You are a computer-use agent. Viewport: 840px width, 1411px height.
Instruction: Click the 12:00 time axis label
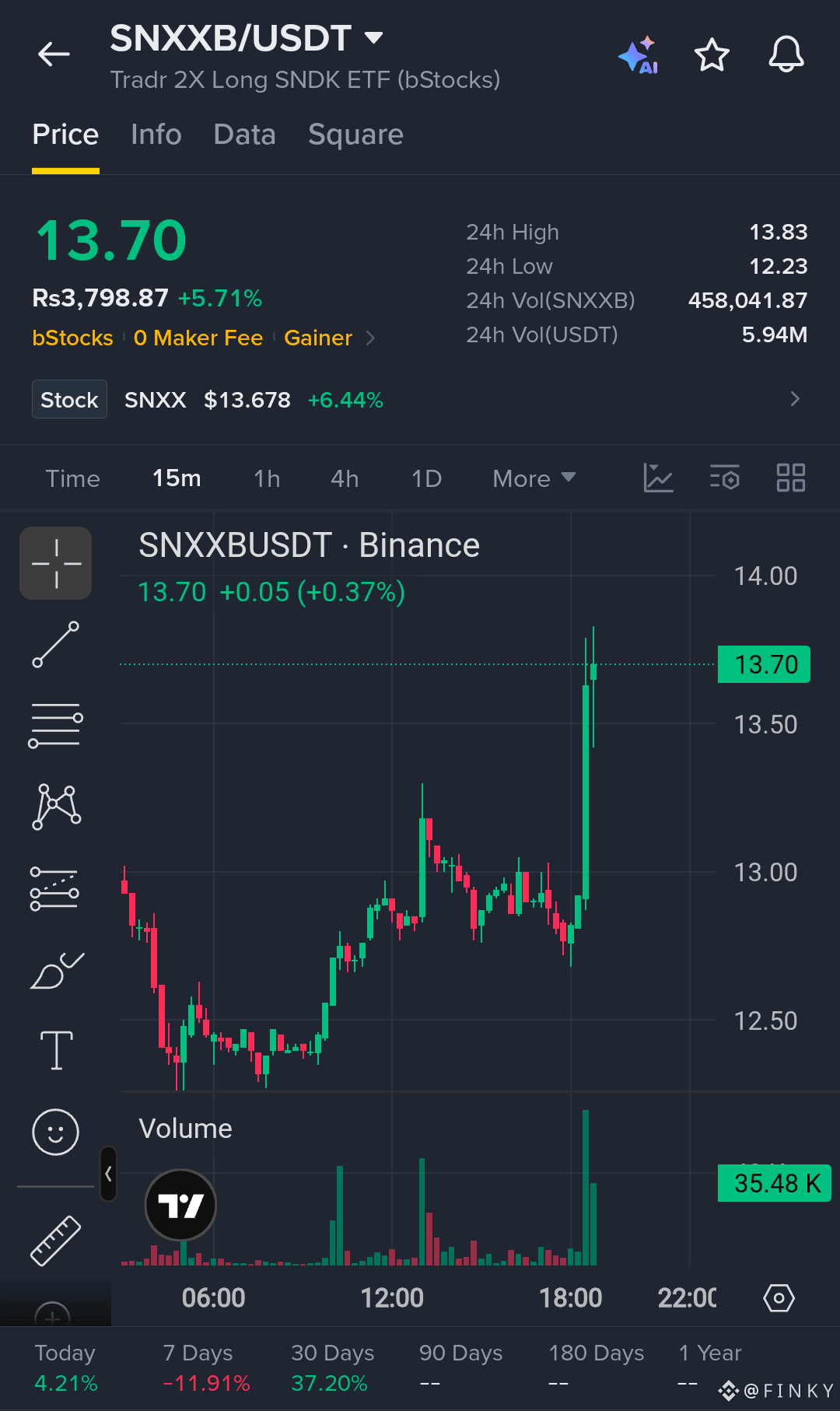pyautogui.click(x=392, y=1297)
